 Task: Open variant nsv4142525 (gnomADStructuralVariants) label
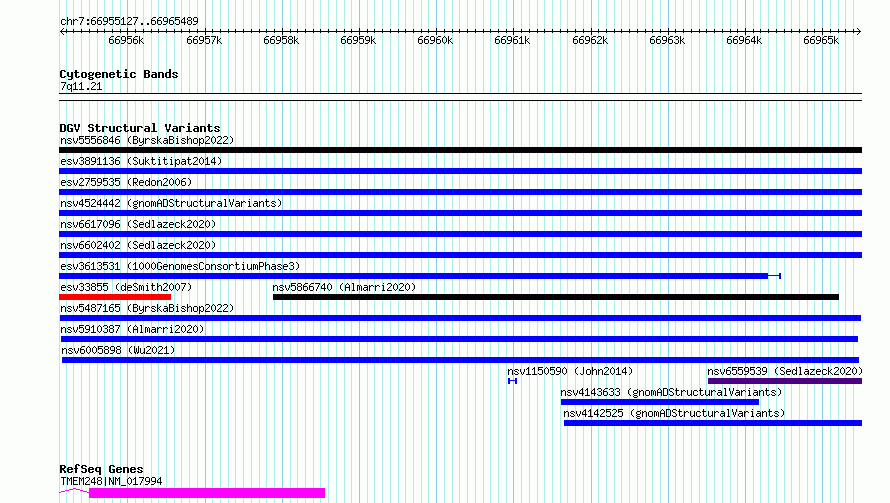674,413
